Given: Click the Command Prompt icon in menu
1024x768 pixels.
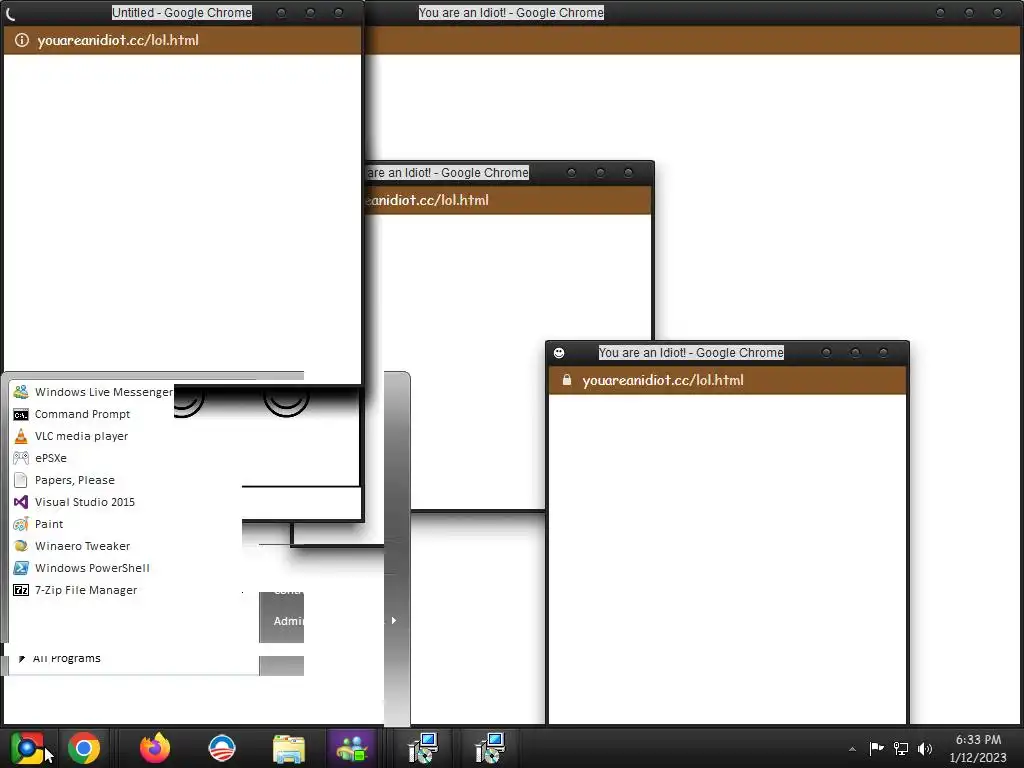Looking at the screenshot, I should [x=21, y=414].
